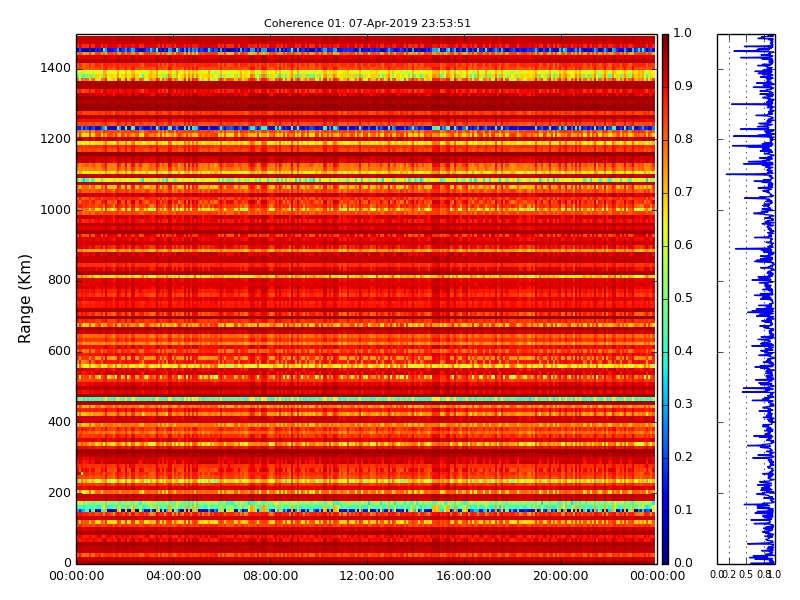Select the "Range (Km)" y-axis label
This screenshot has height=600, width=800.
pyautogui.click(x=24, y=299)
